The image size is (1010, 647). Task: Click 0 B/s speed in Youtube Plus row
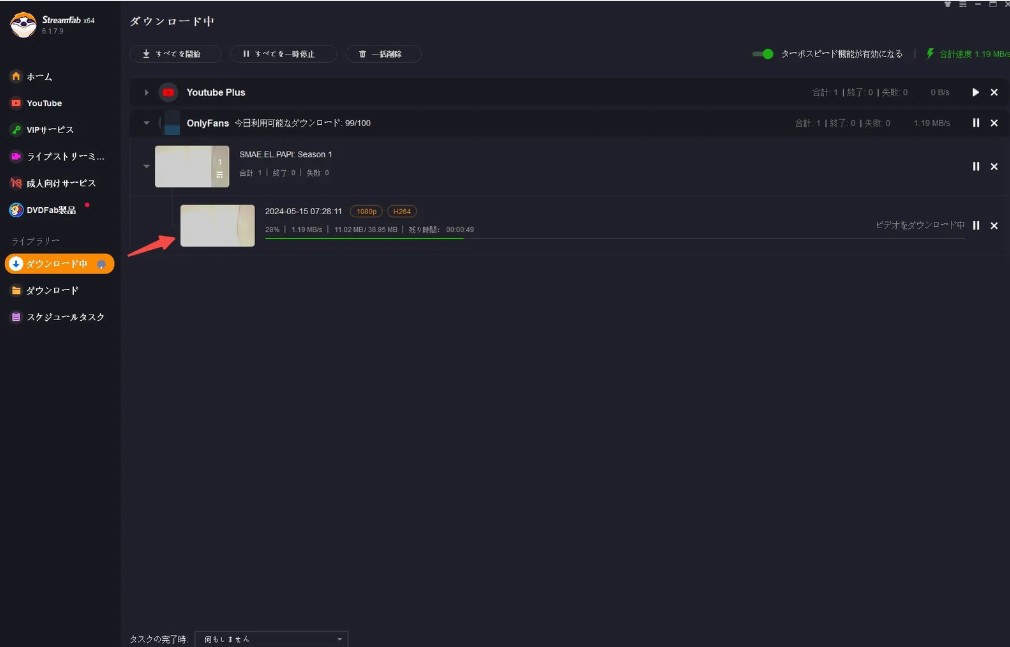pos(940,93)
